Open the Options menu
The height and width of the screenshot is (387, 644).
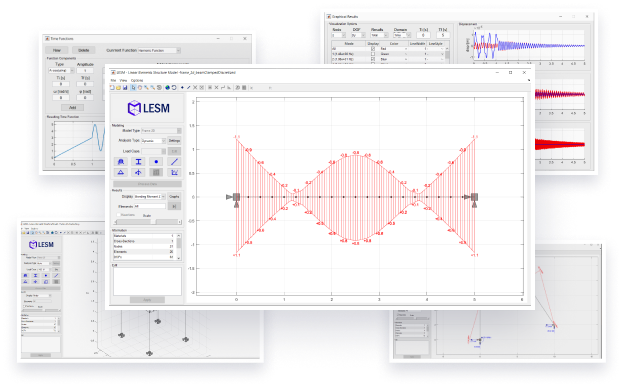coord(137,81)
